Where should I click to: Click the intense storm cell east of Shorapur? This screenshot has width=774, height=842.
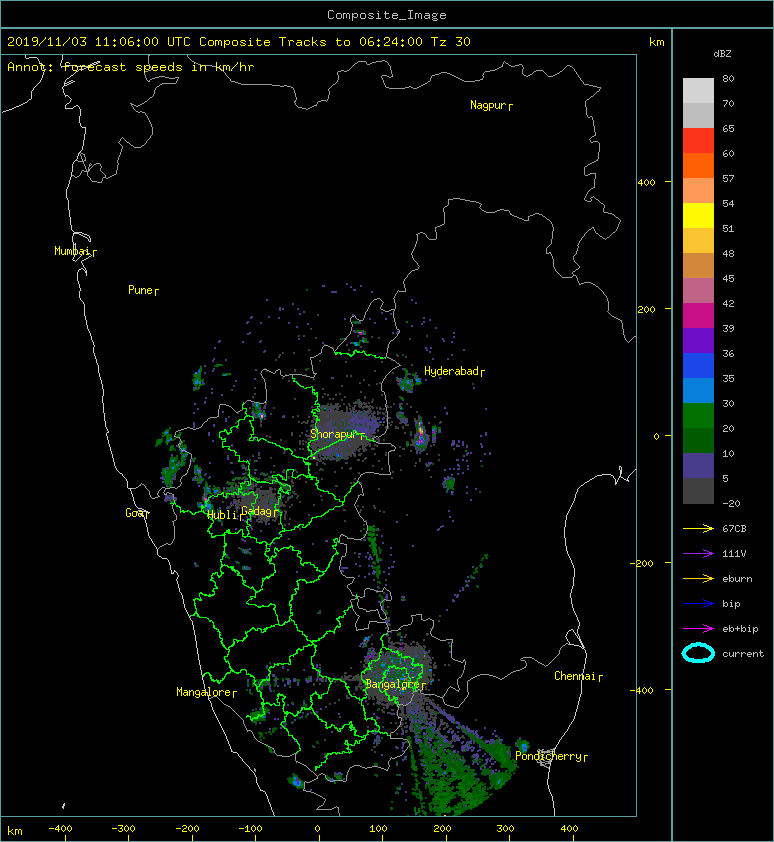click(422, 433)
